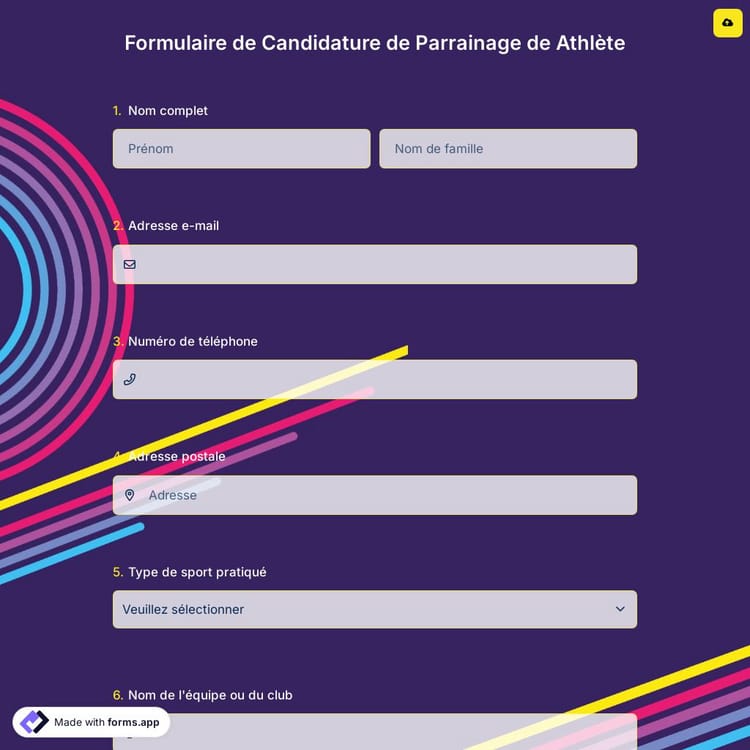The width and height of the screenshot is (750, 750).
Task: Click the 'Nom complet' question label
Action: [168, 111]
